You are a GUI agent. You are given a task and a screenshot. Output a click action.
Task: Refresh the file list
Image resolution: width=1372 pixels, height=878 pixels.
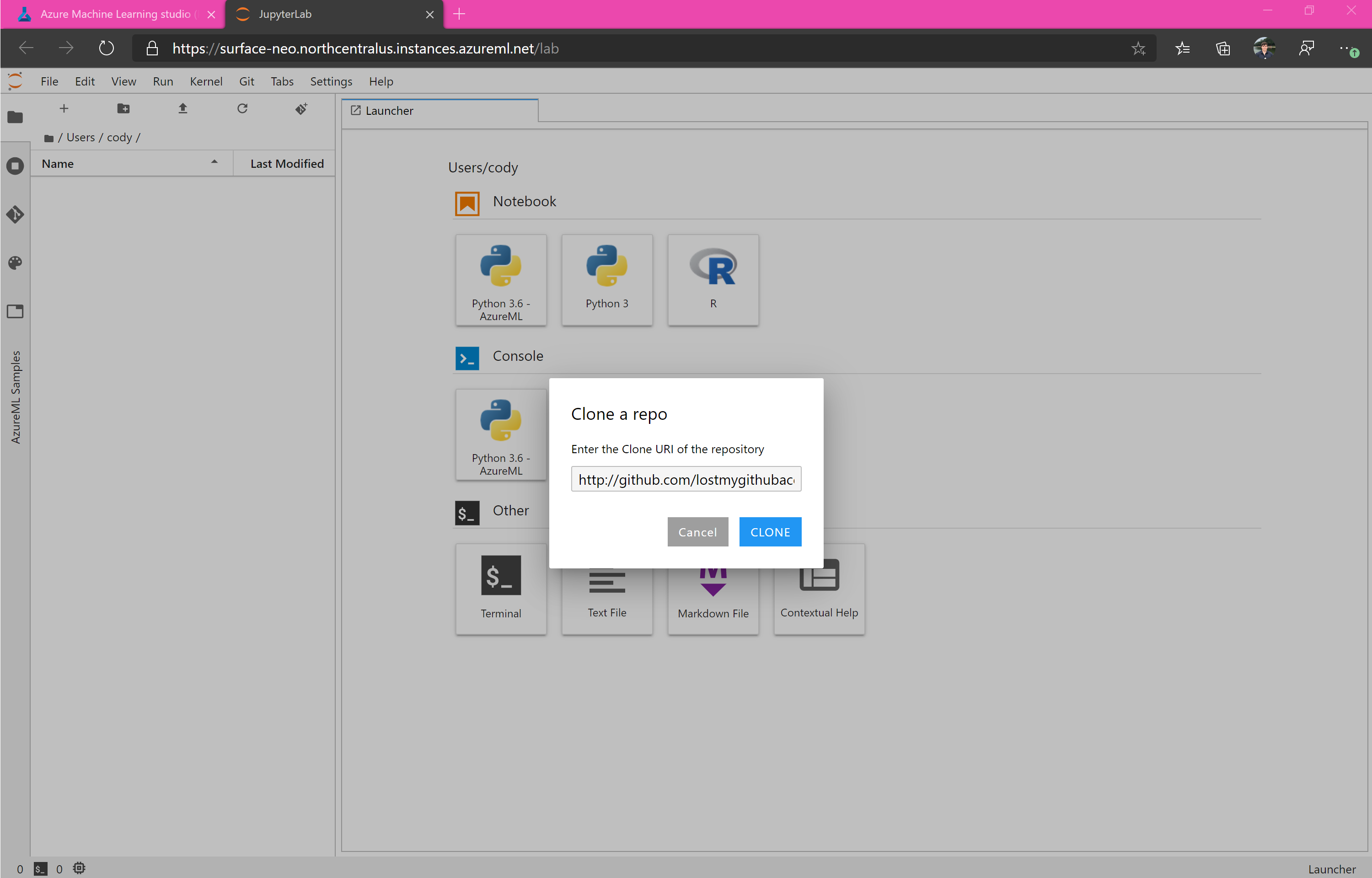coord(242,108)
